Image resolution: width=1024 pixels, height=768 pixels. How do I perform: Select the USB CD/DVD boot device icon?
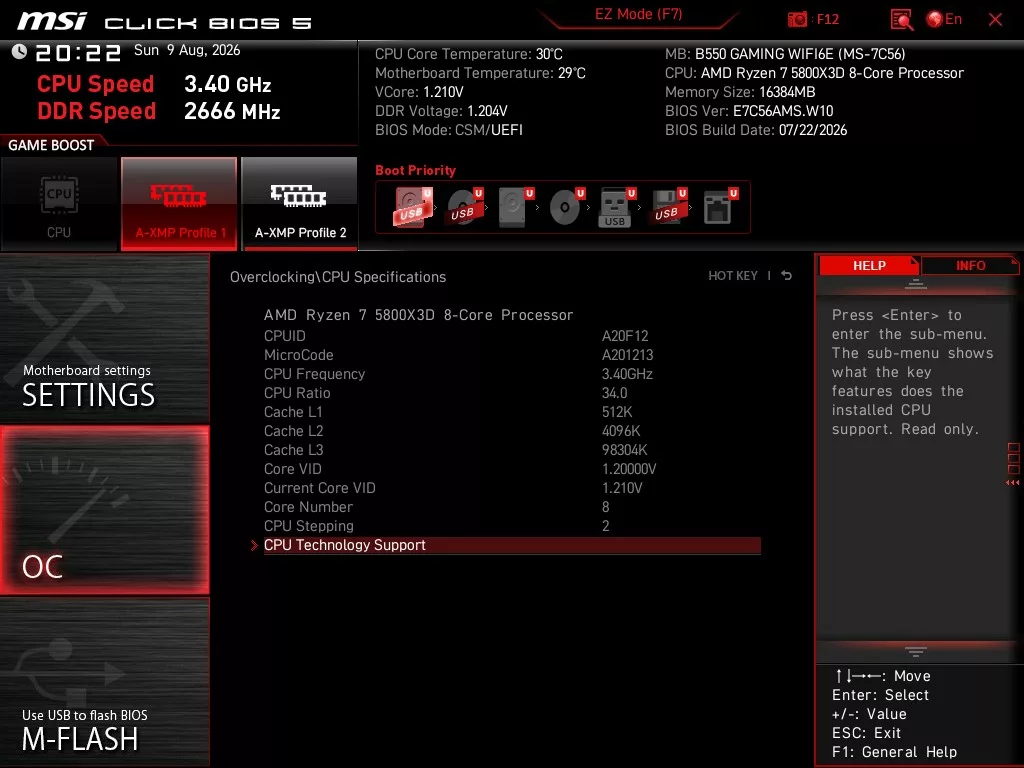point(464,207)
